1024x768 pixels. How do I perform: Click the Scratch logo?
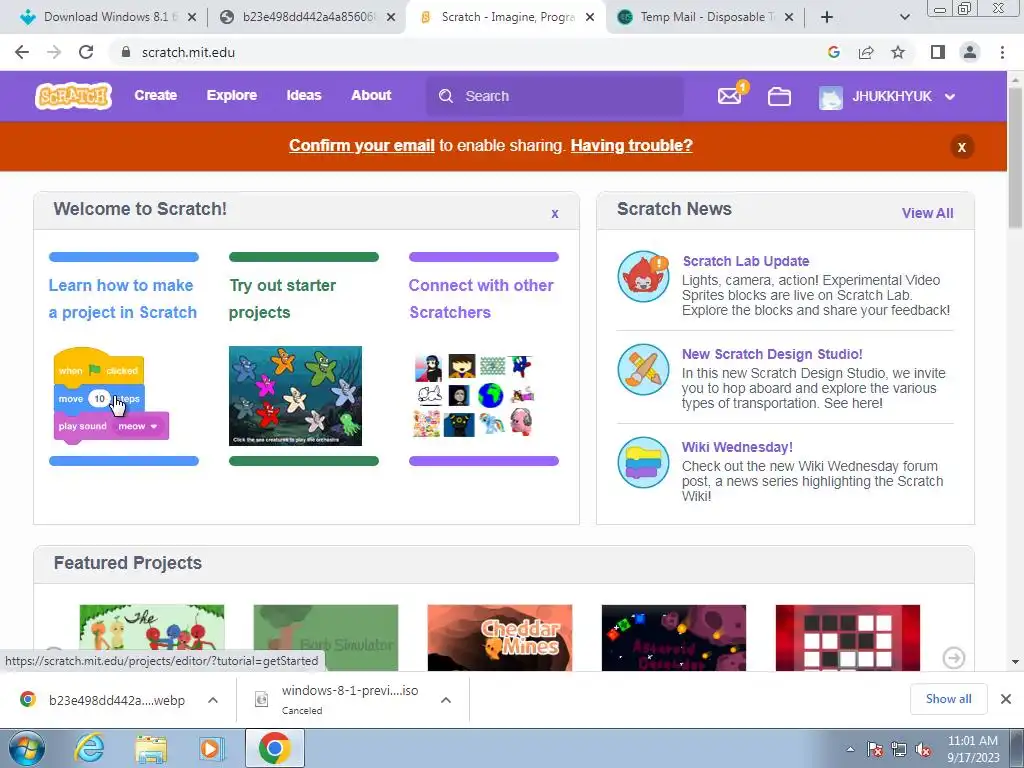(73, 96)
